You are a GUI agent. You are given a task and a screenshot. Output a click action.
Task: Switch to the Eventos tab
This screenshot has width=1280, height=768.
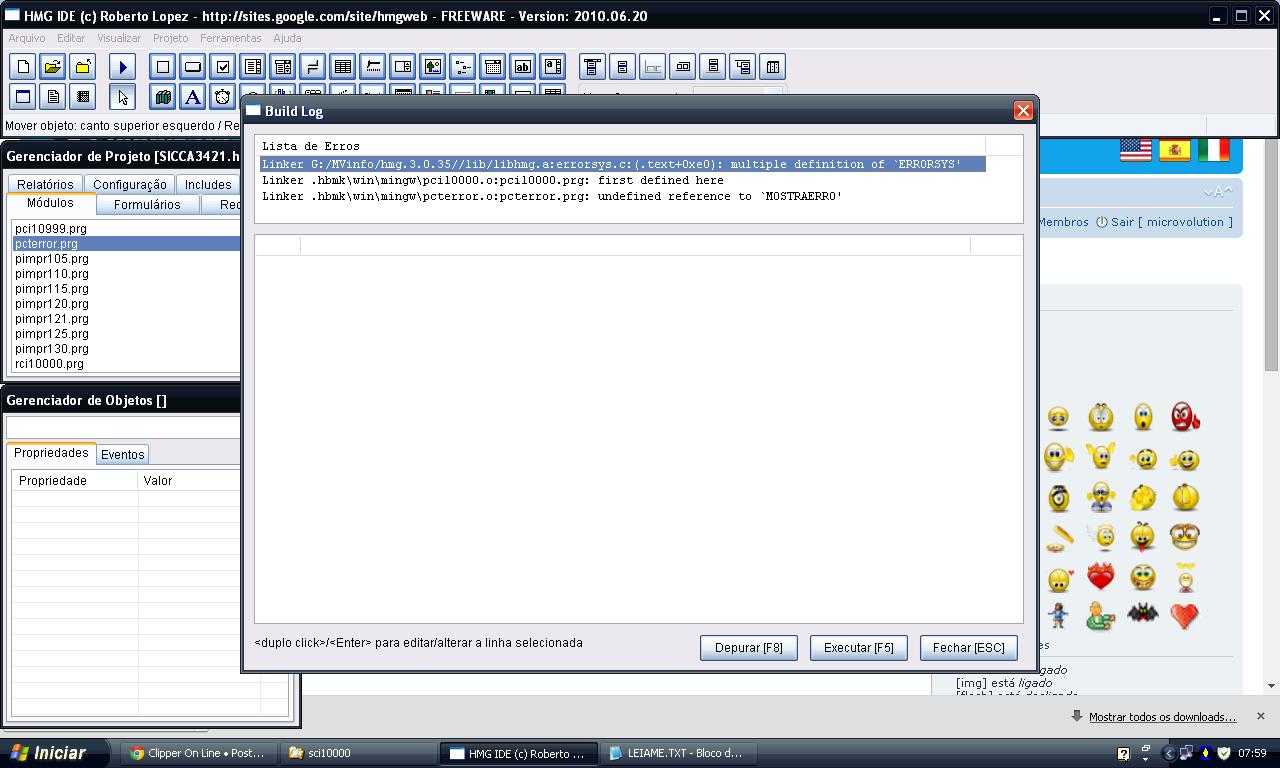(x=123, y=454)
